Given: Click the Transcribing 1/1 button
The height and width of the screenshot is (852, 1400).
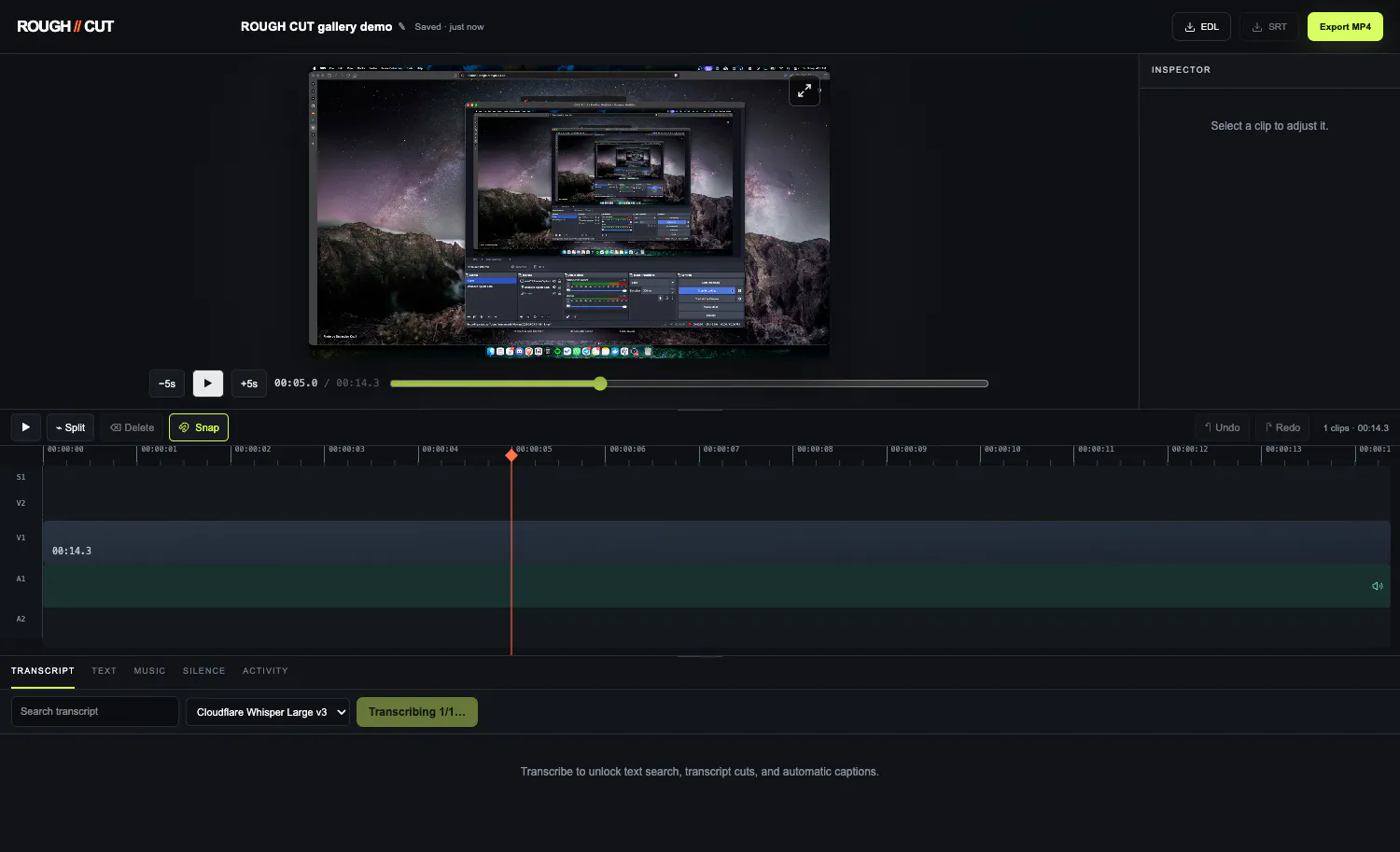Looking at the screenshot, I should (x=417, y=712).
